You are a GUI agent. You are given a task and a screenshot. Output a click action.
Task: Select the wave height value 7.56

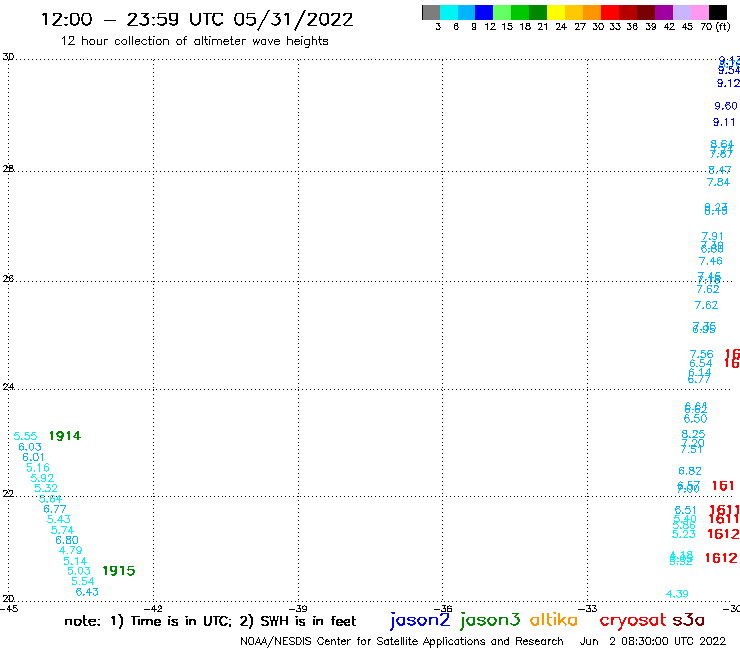701,354
